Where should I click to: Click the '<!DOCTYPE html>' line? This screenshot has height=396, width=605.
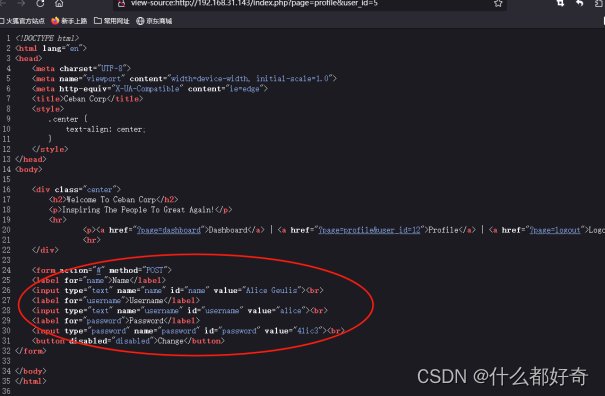tap(47, 38)
